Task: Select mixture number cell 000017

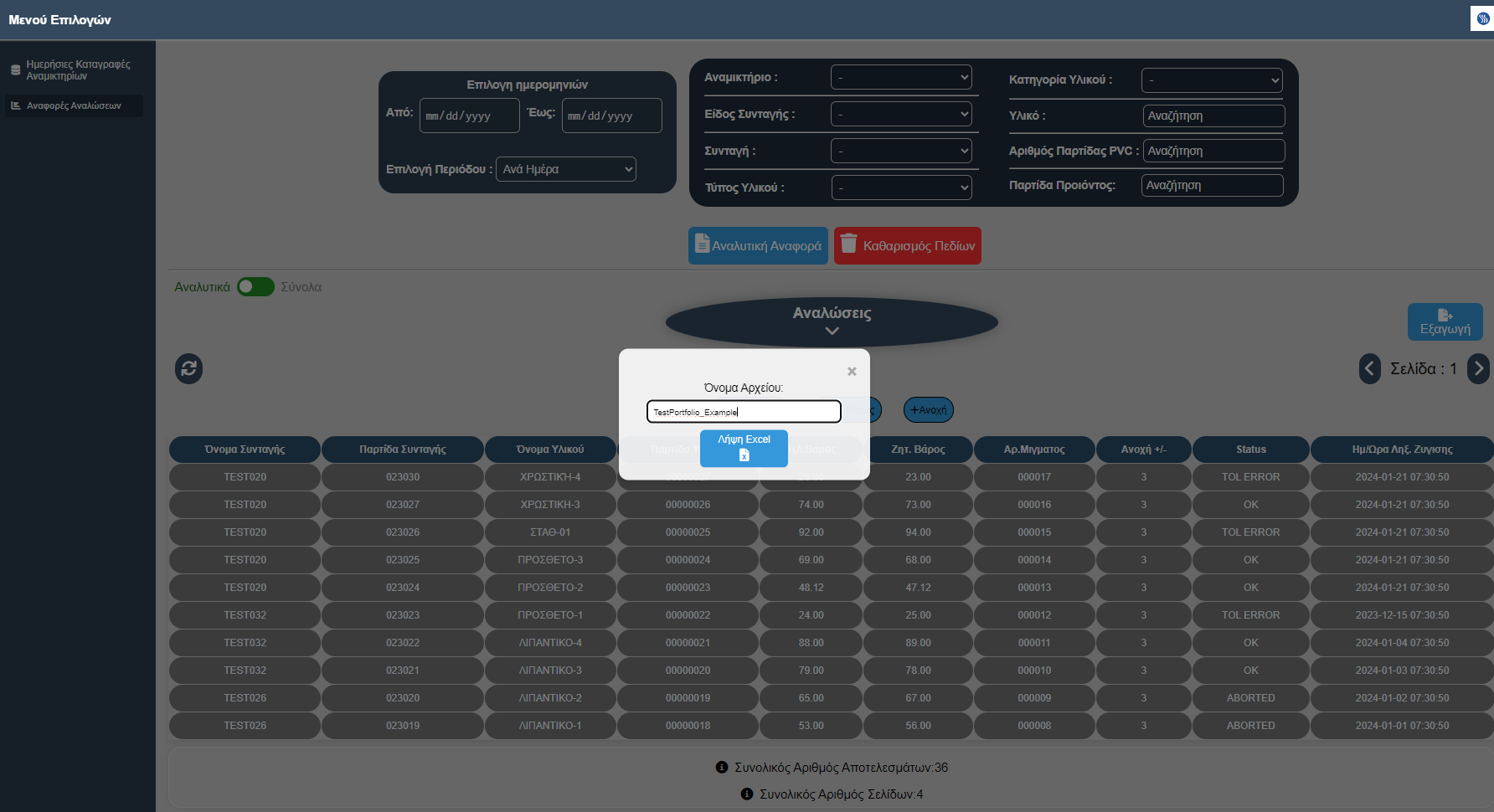Action: 1034,477
